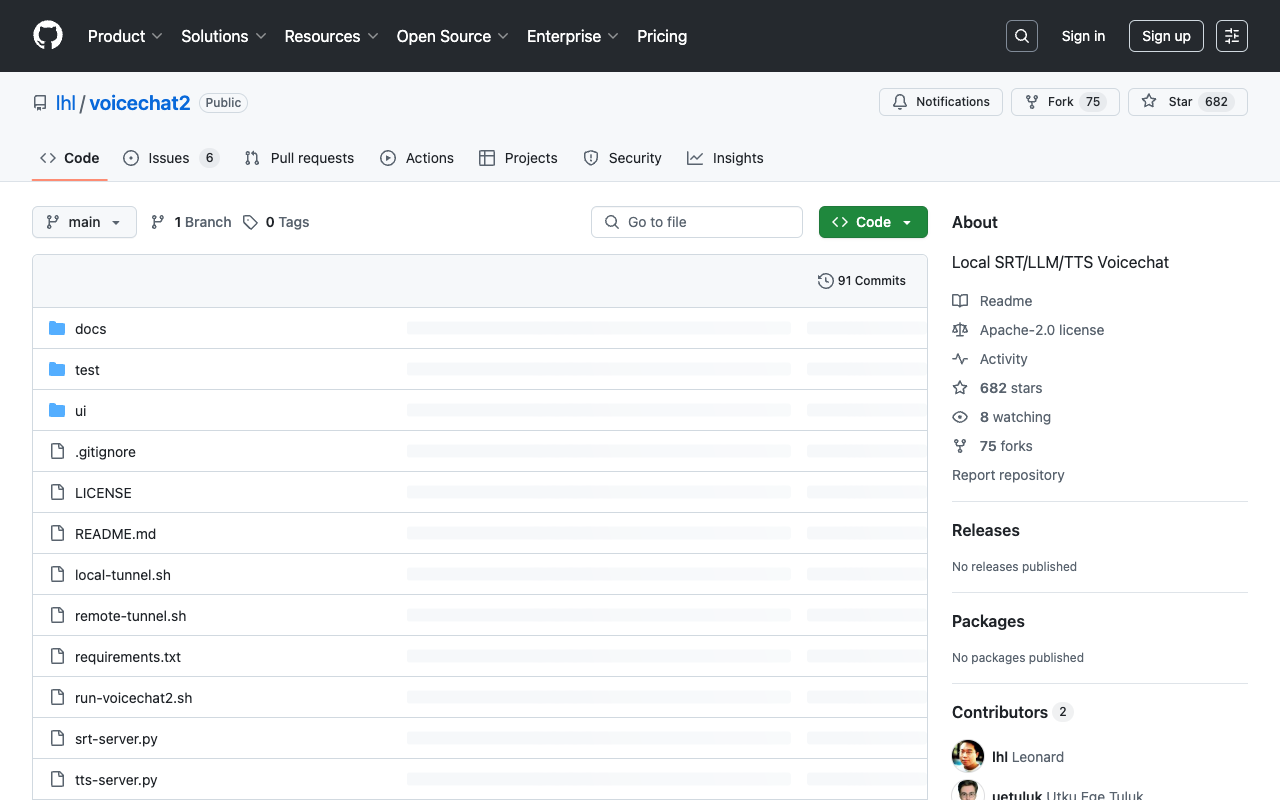
Task: Open the GitHub homepage logo
Action: pyautogui.click(x=48, y=36)
